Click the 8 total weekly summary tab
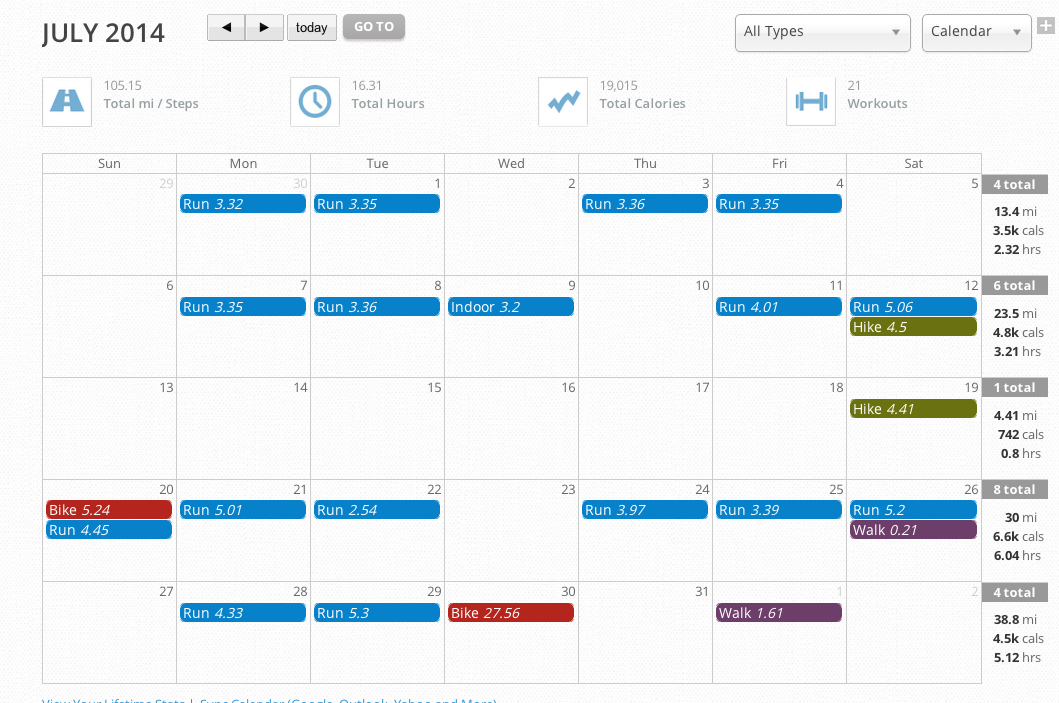 pos(1014,489)
